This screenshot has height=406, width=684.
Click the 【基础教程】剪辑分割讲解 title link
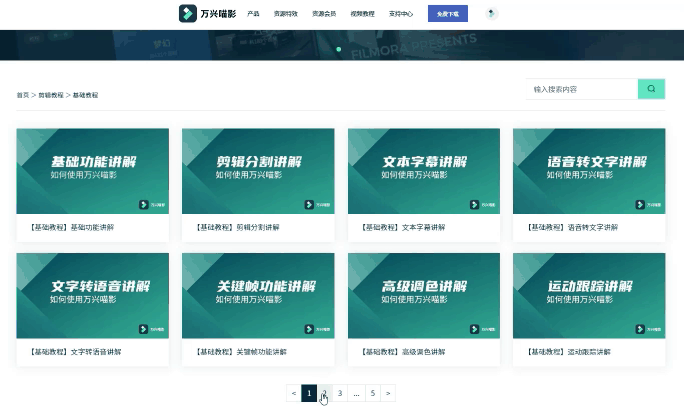pyautogui.click(x=237, y=227)
